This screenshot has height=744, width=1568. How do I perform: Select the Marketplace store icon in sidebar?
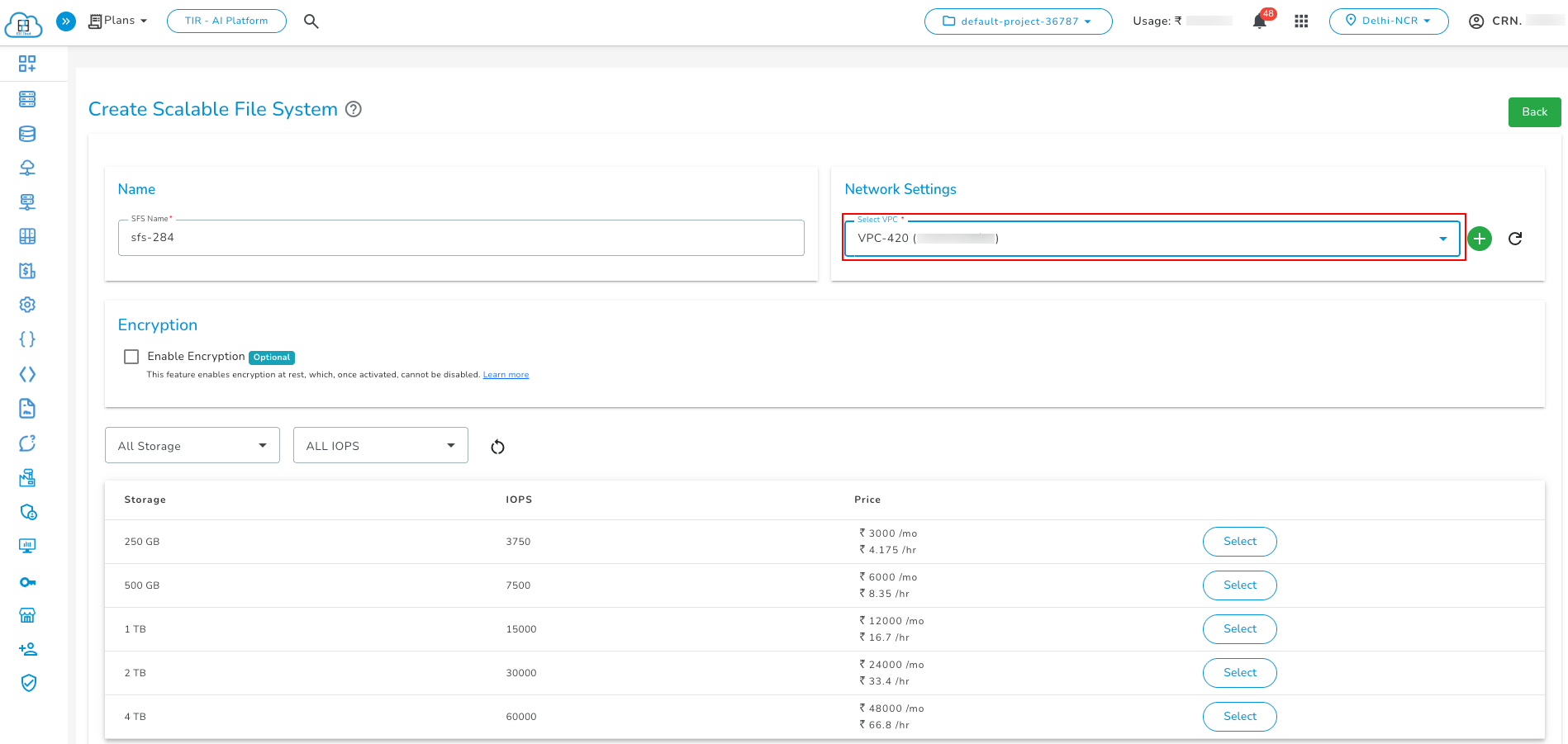pos(27,614)
